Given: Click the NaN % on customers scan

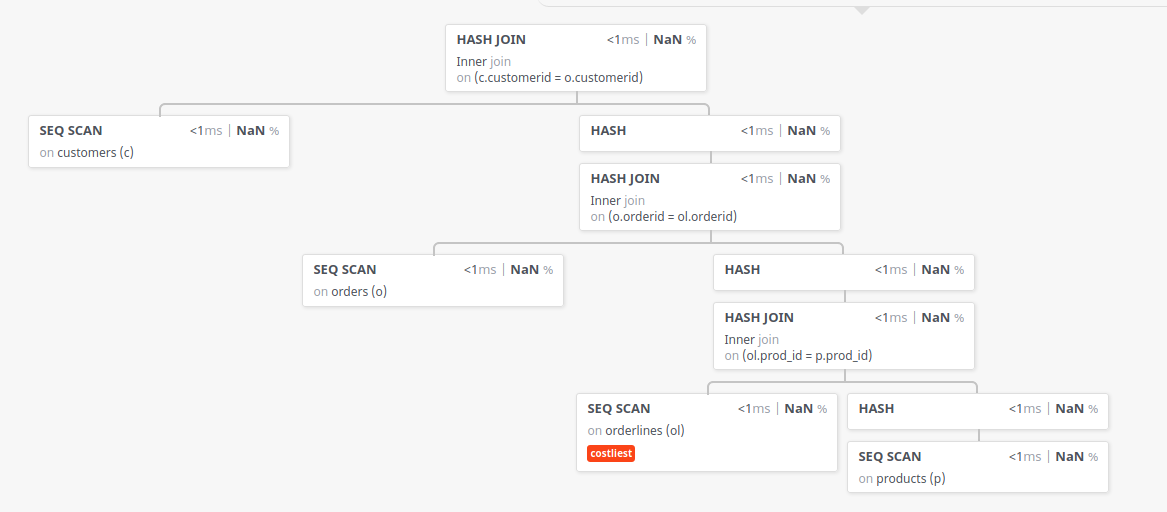Looking at the screenshot, I should pyautogui.click(x=257, y=130).
